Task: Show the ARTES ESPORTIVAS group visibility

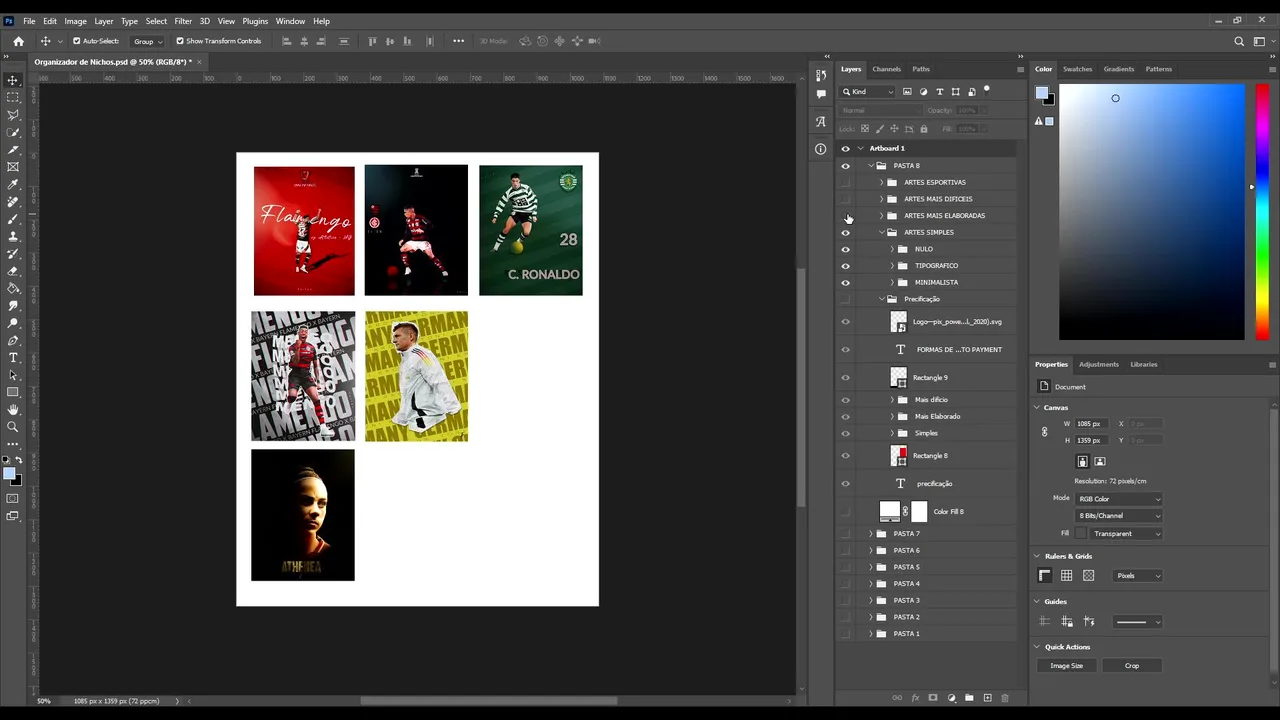Action: pos(845,183)
